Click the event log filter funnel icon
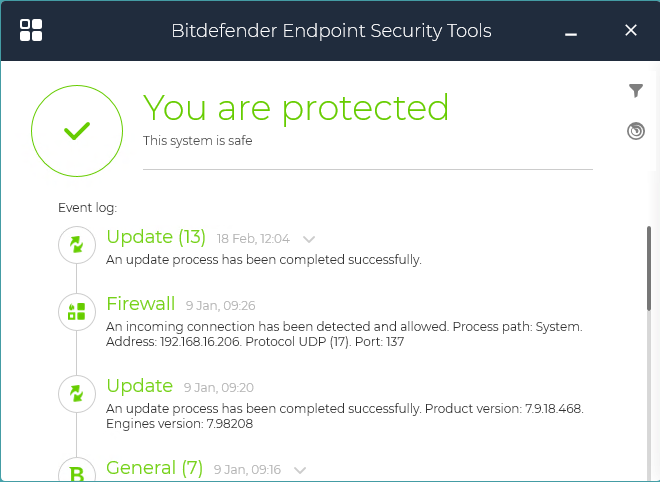 (x=636, y=91)
